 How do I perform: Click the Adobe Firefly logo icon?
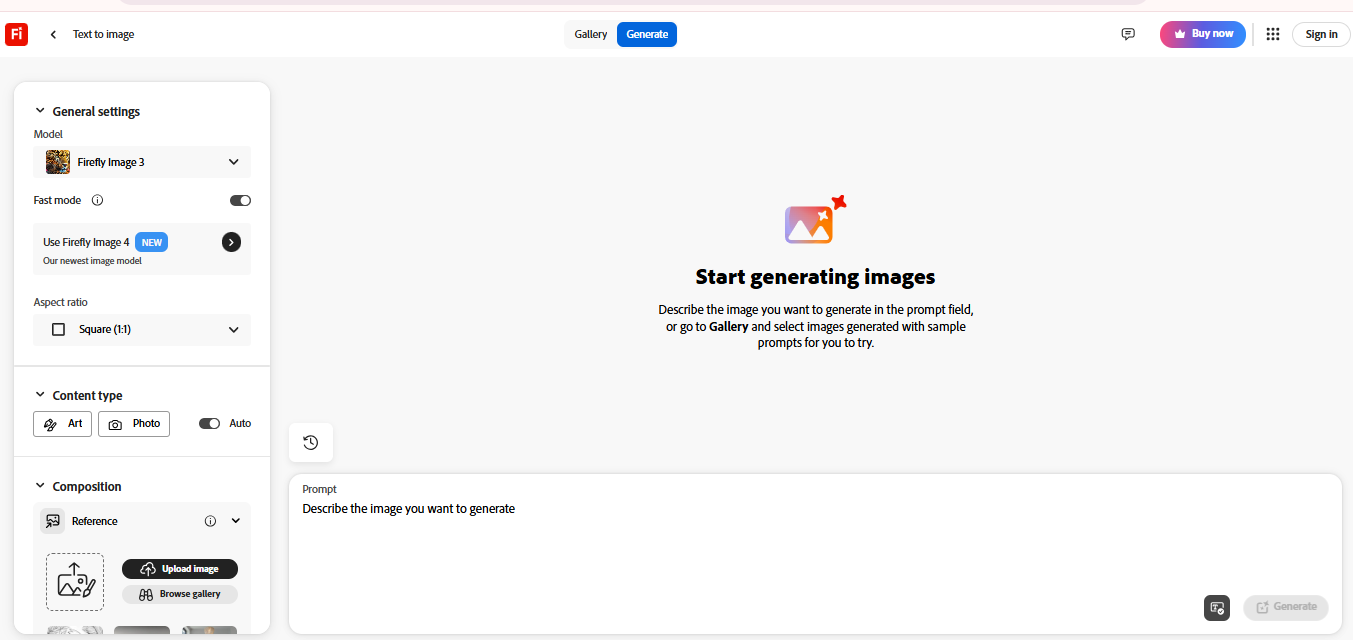point(16,34)
